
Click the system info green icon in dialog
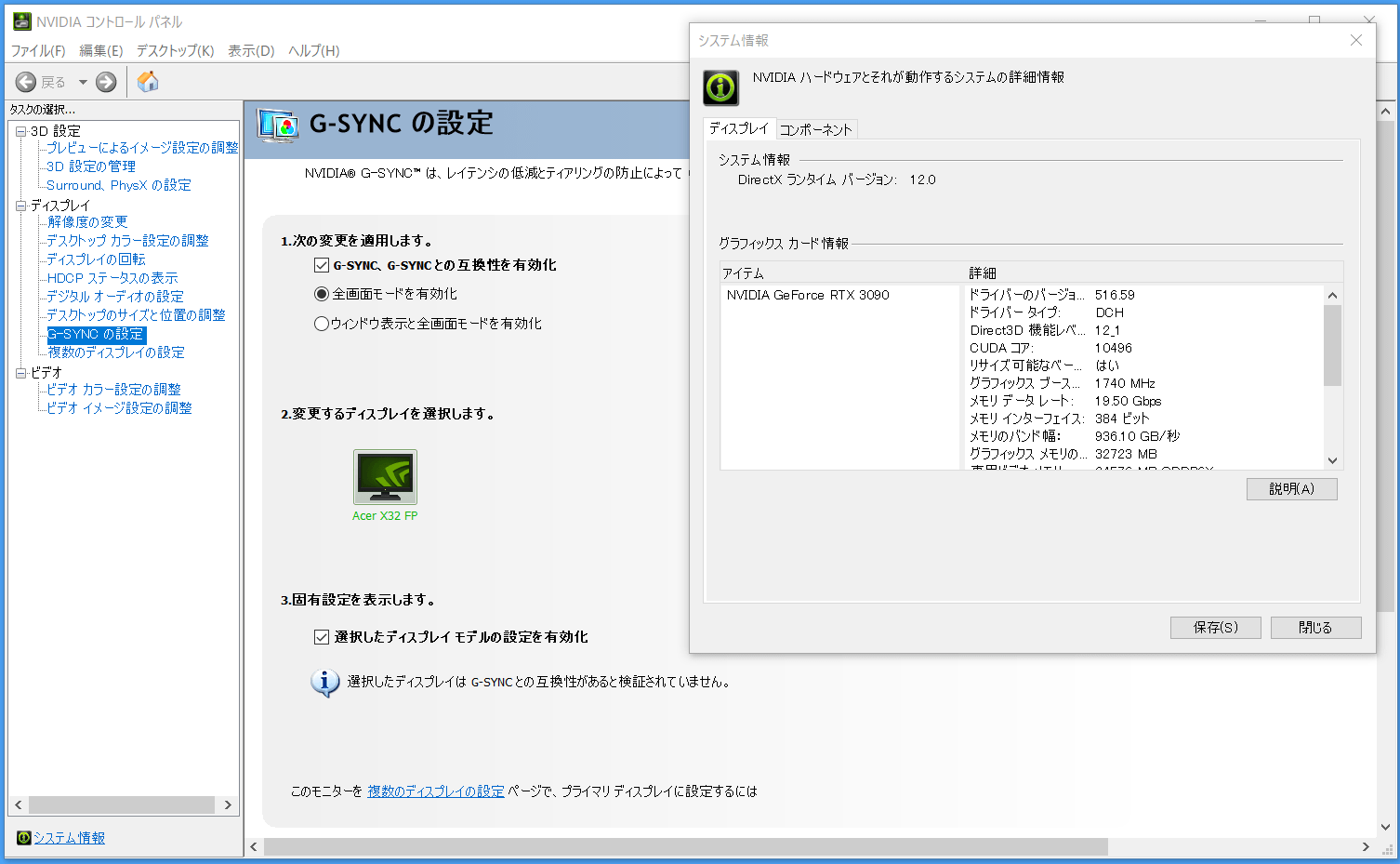click(x=720, y=87)
